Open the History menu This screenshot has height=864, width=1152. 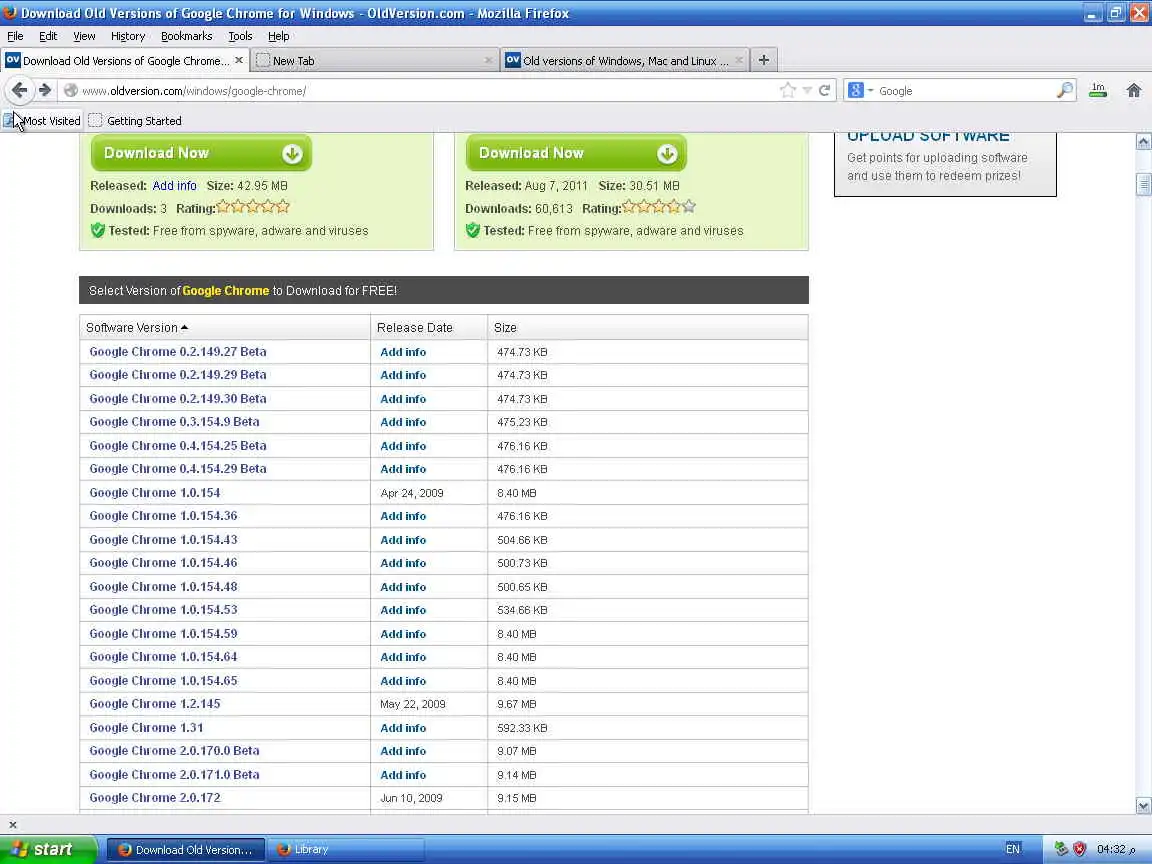[128, 36]
